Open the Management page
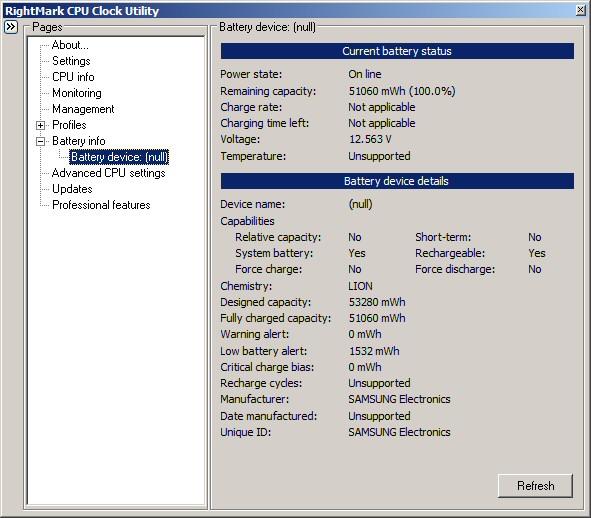The image size is (591, 518). (x=83, y=109)
